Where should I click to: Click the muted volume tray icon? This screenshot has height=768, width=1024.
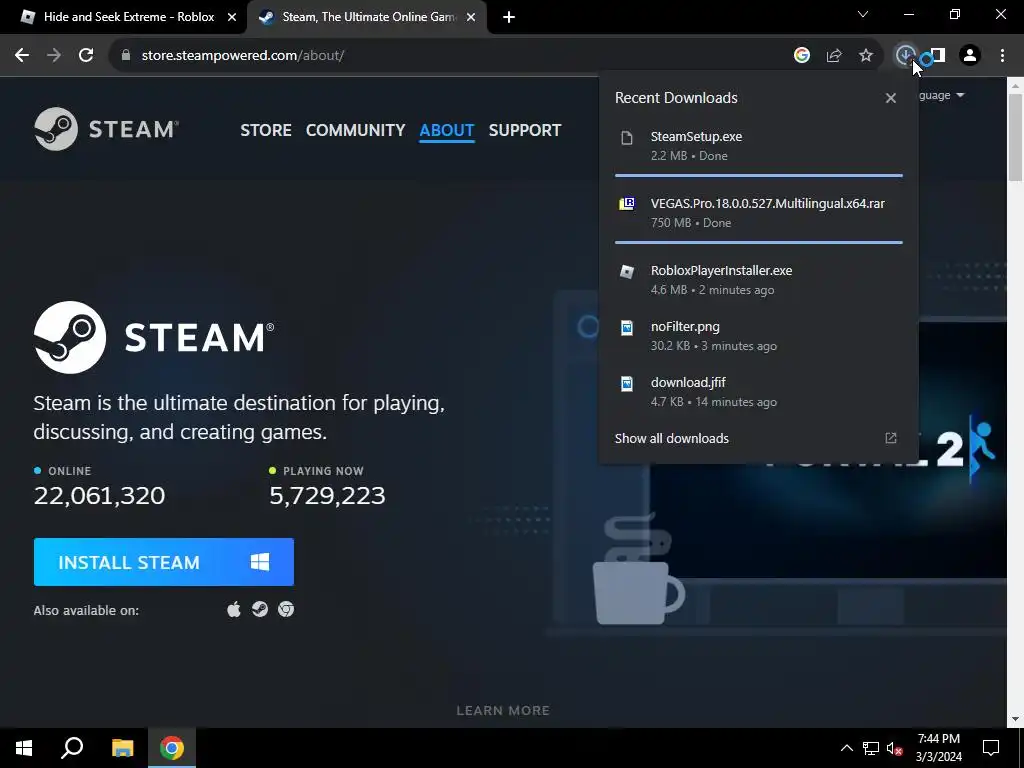click(895, 748)
